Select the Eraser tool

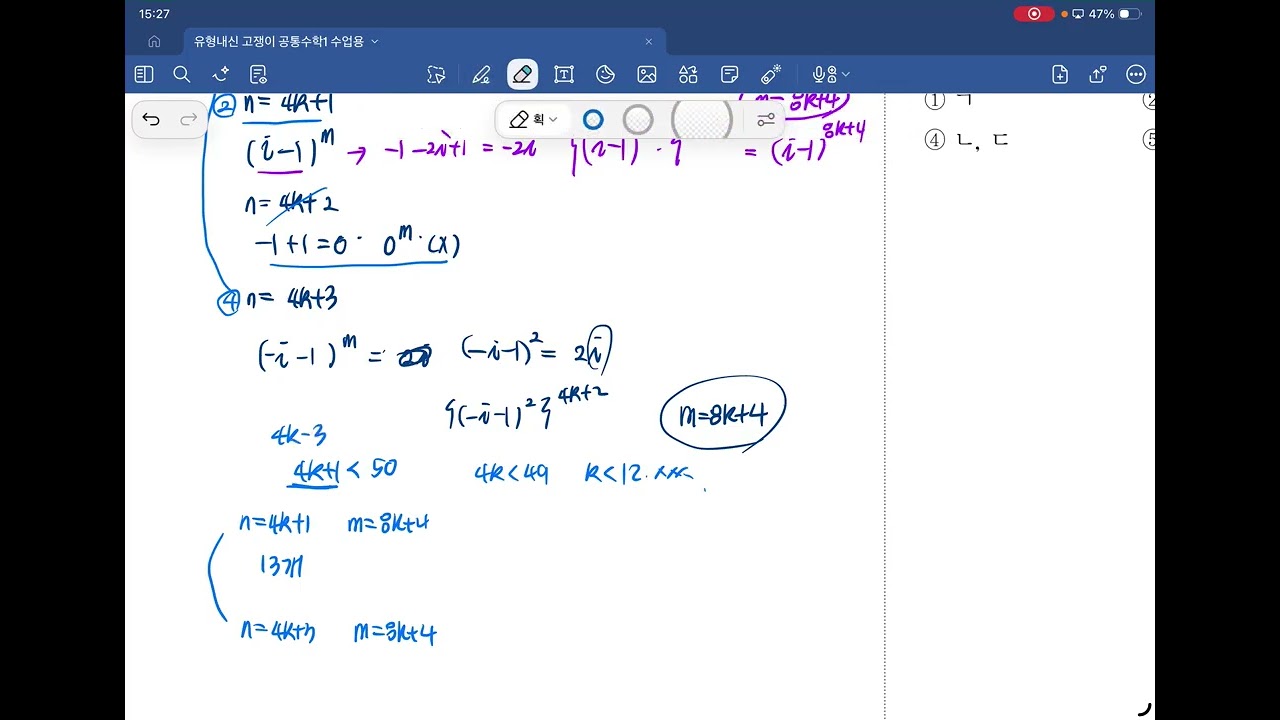(522, 74)
